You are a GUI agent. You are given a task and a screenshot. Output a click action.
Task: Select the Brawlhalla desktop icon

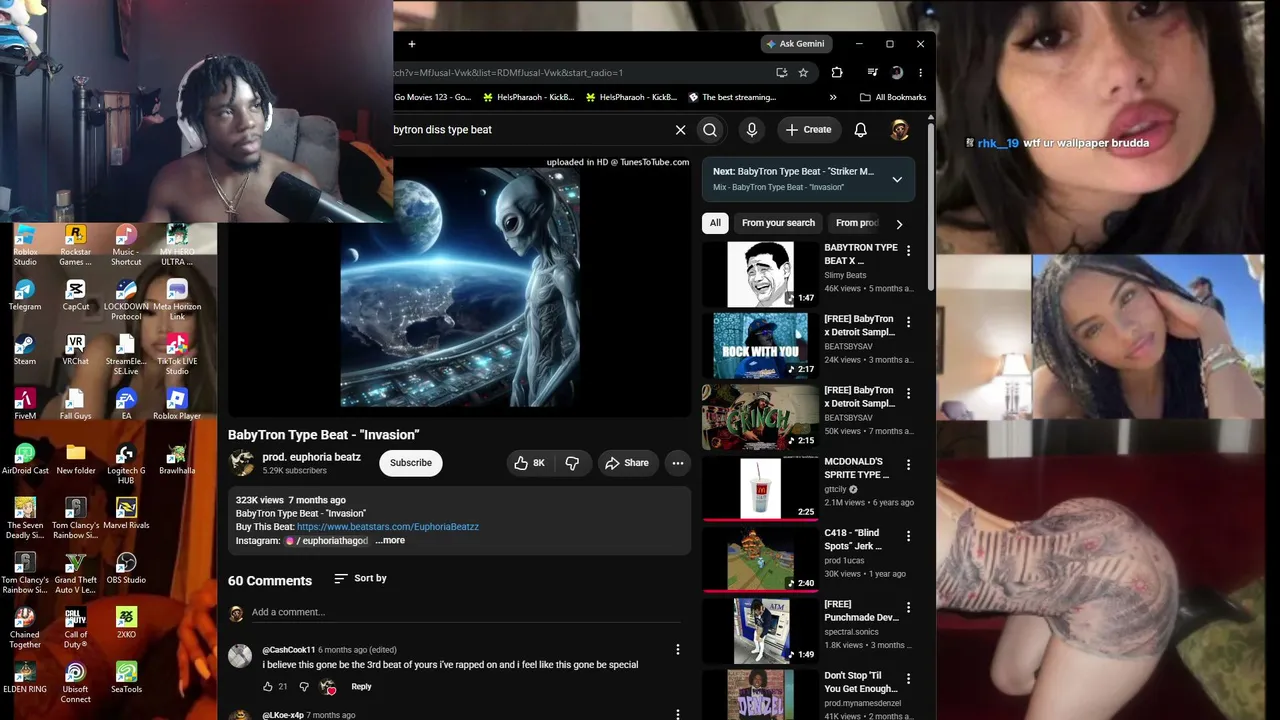coord(177,460)
